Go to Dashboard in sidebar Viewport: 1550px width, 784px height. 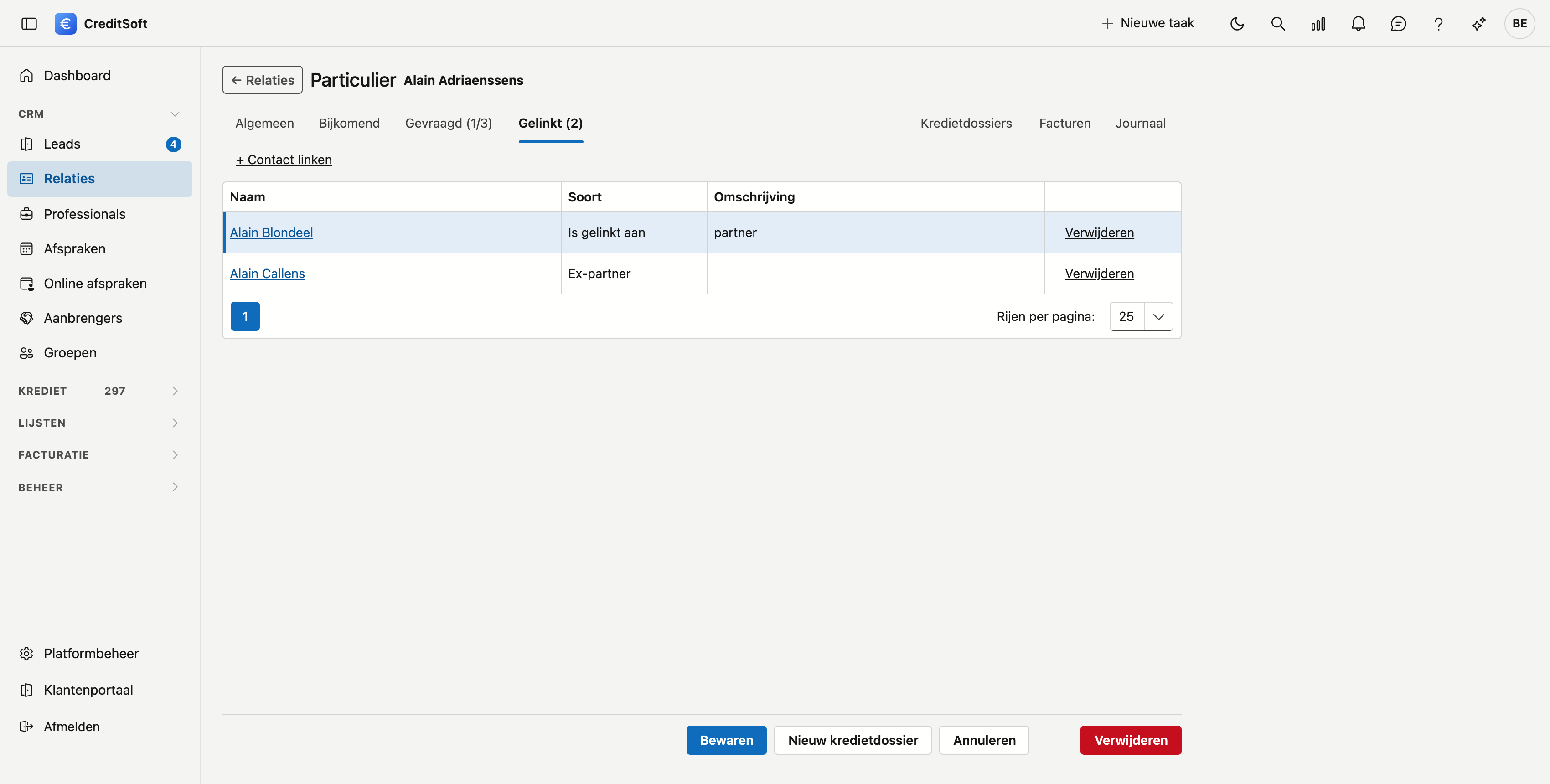pos(100,75)
